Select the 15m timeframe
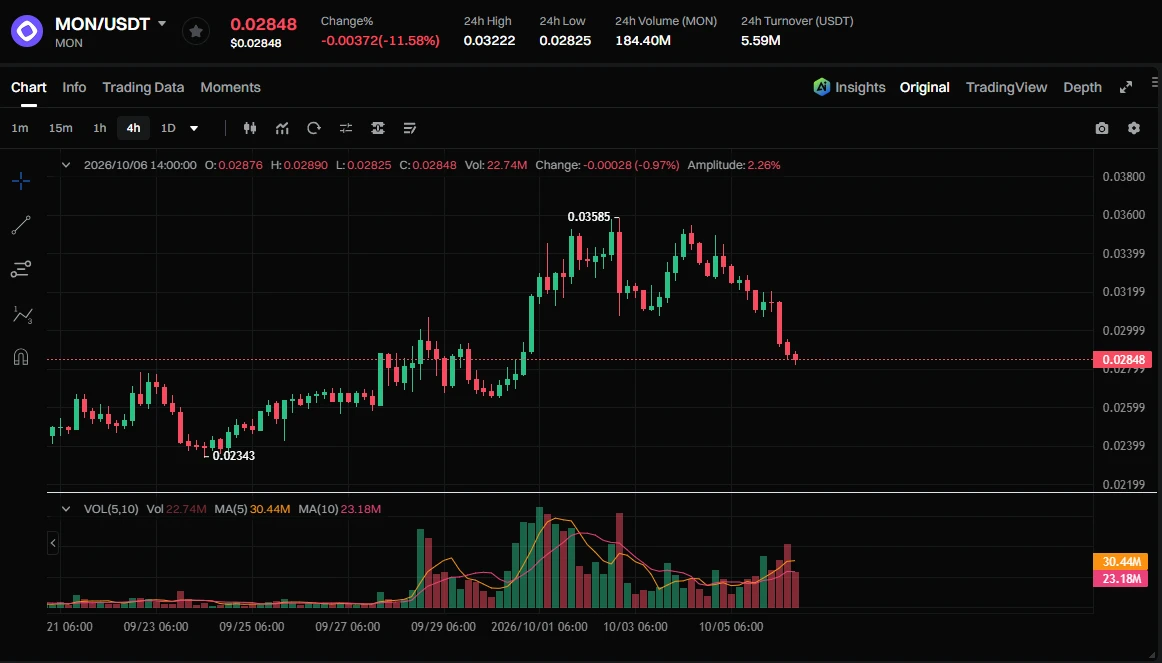The height and width of the screenshot is (663, 1162). click(x=61, y=128)
